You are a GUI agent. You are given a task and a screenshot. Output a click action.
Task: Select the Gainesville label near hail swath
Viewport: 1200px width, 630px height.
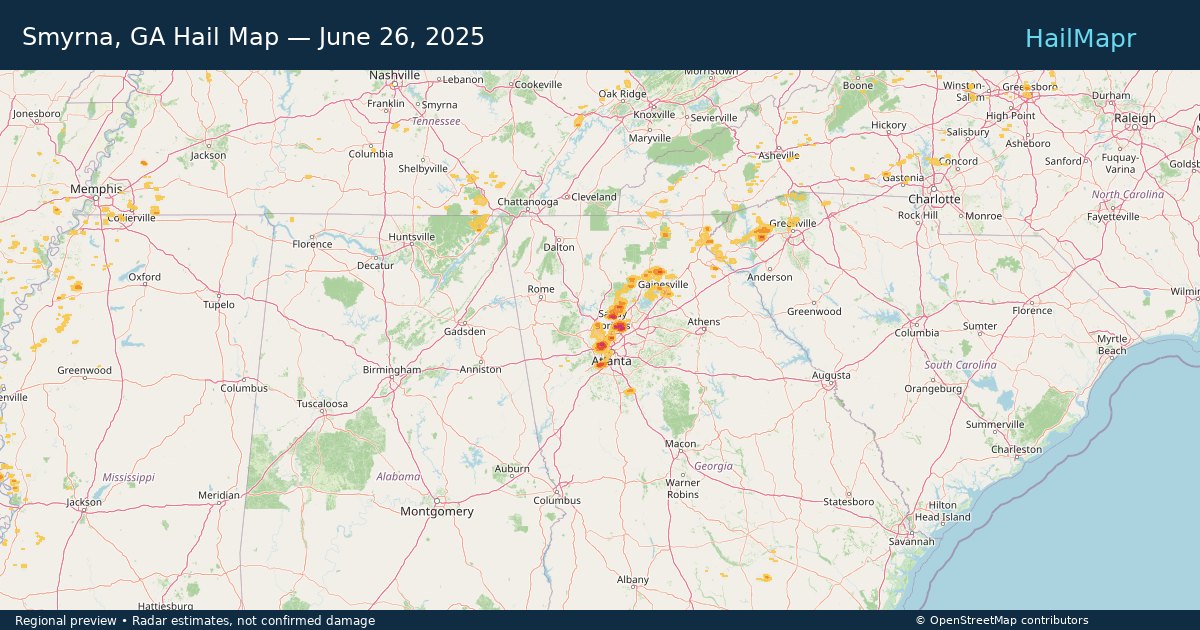click(x=663, y=285)
